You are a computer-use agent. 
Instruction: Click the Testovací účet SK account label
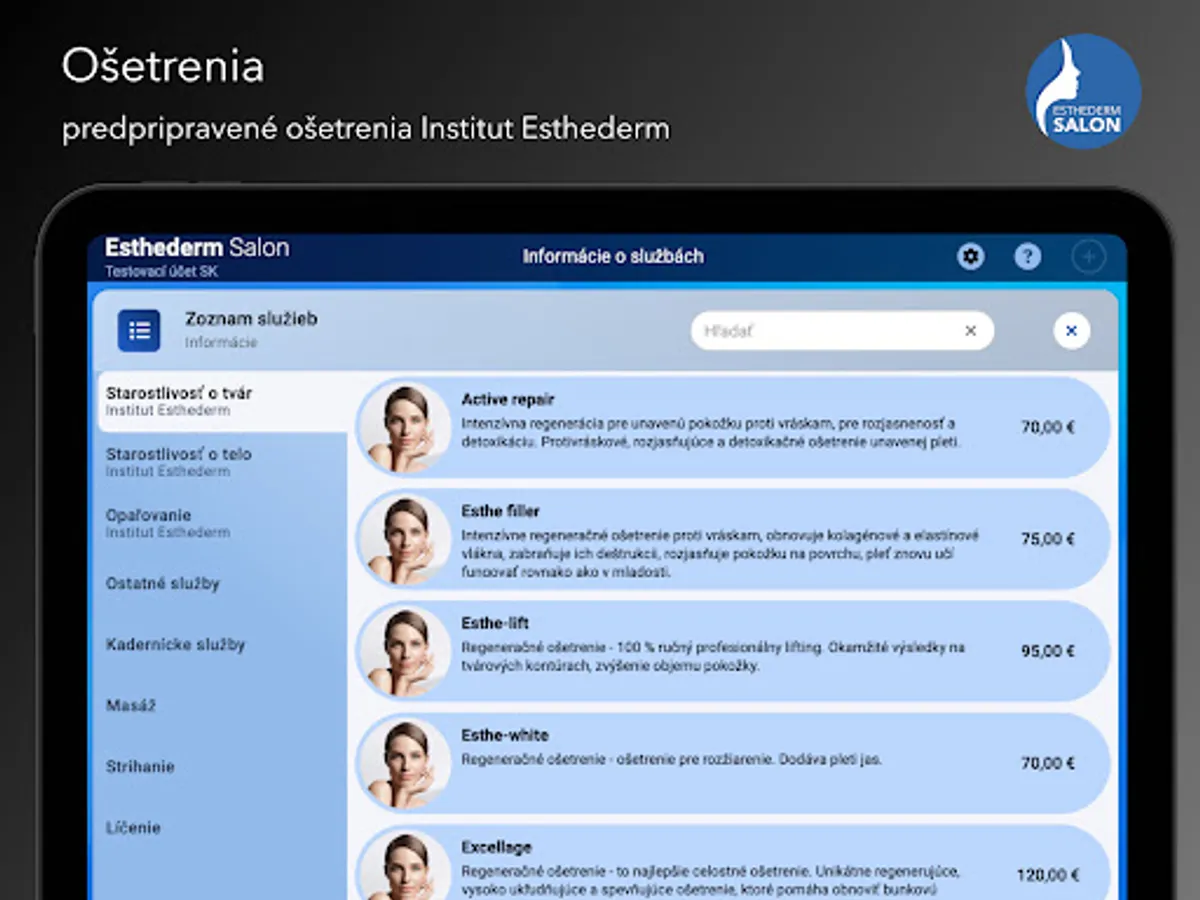(161, 271)
